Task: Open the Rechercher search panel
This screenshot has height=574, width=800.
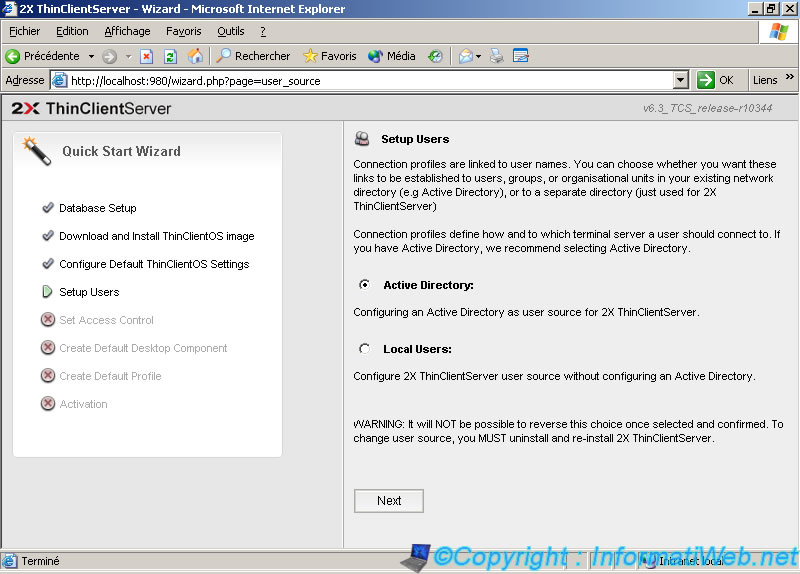Action: [253, 56]
